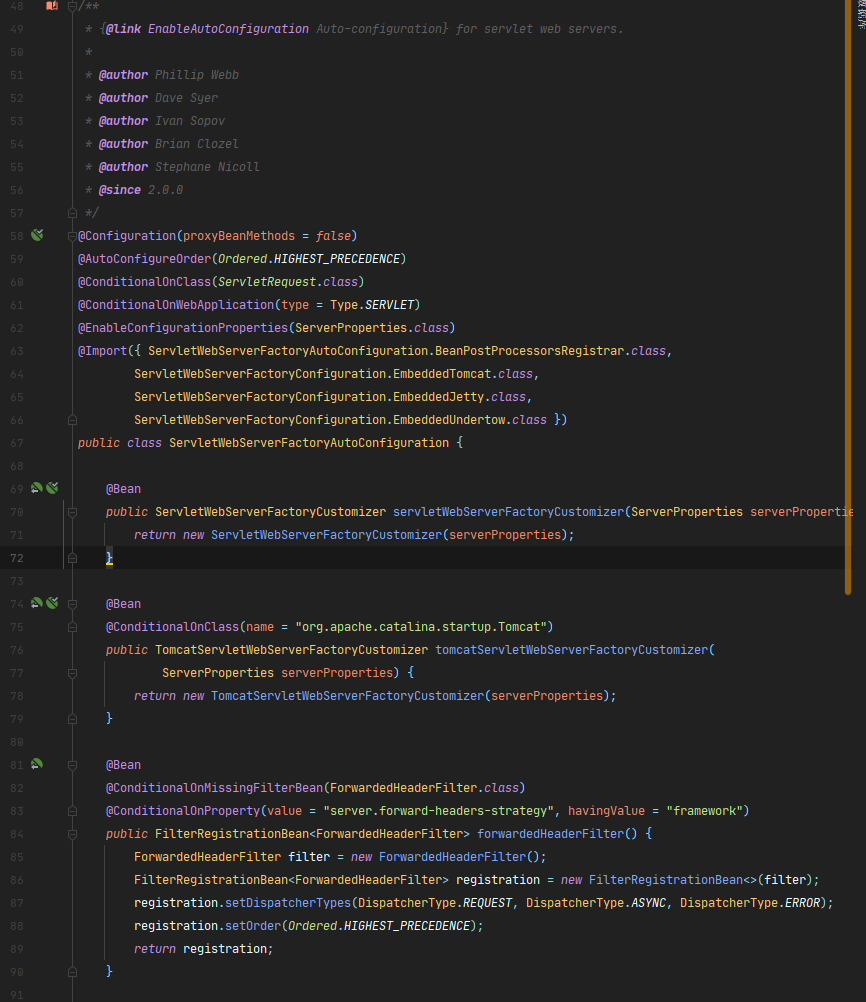Screen dimensions: 866x1002
Task: Click the inspection widget in the top-right corner
Action: [x=860, y=13]
